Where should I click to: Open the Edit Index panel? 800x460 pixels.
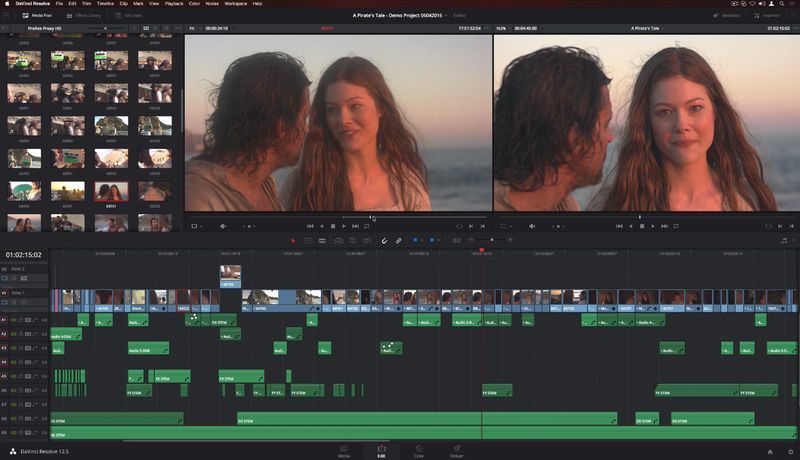pos(129,15)
